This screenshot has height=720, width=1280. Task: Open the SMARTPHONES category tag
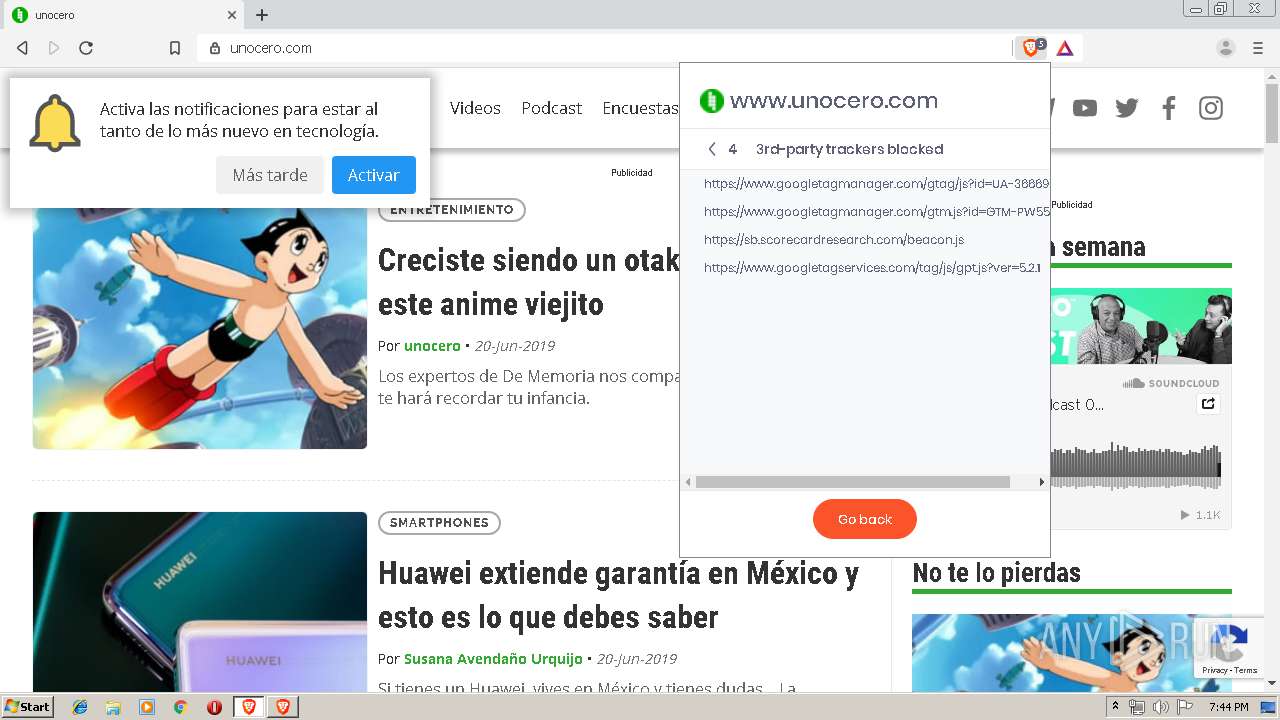pos(439,523)
